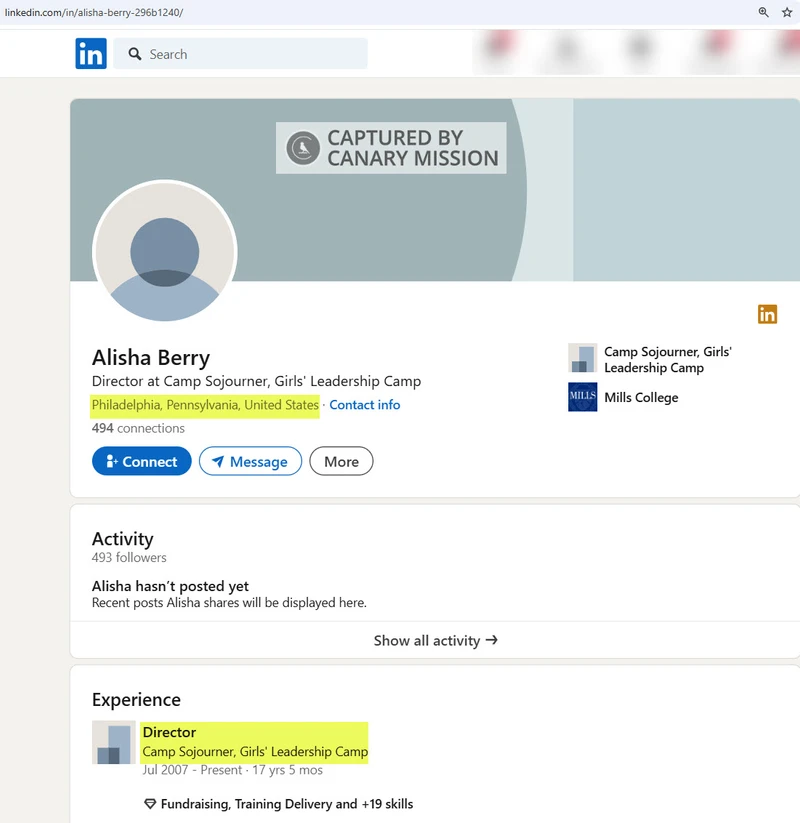Bookmark page with star icon
This screenshot has height=823, width=800.
click(x=787, y=12)
